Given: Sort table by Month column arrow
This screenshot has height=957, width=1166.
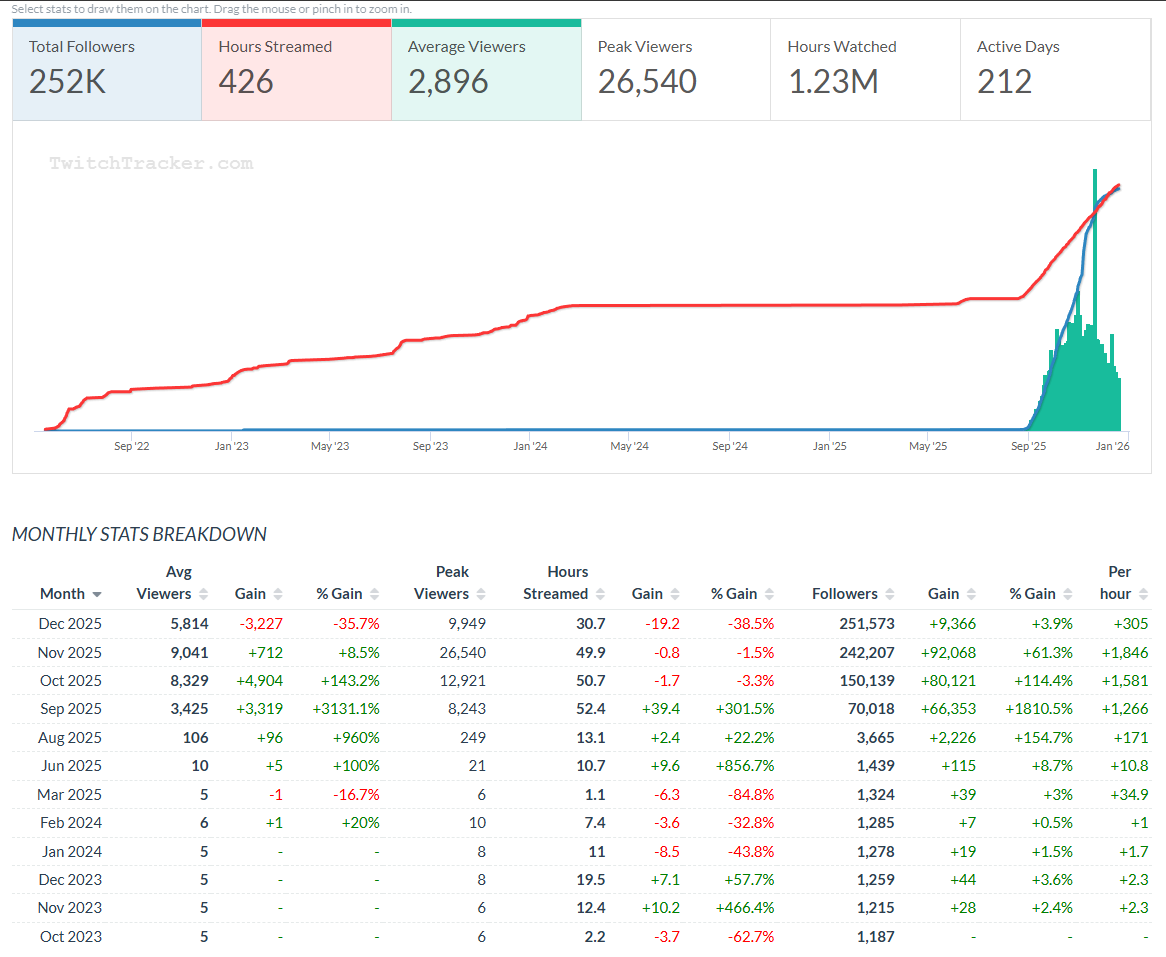Looking at the screenshot, I should pos(97,594).
